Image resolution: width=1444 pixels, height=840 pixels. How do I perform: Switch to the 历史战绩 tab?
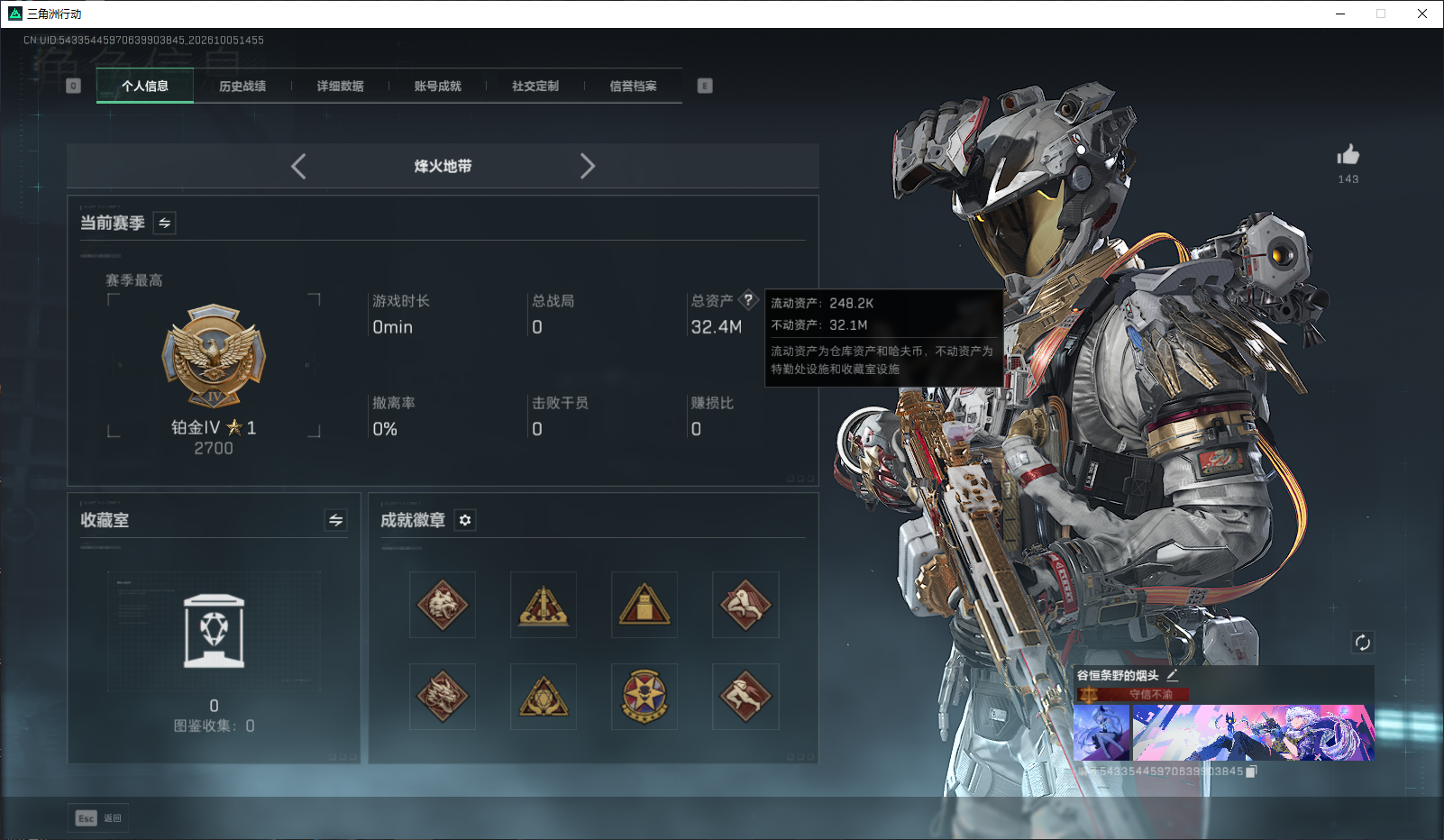tap(242, 87)
